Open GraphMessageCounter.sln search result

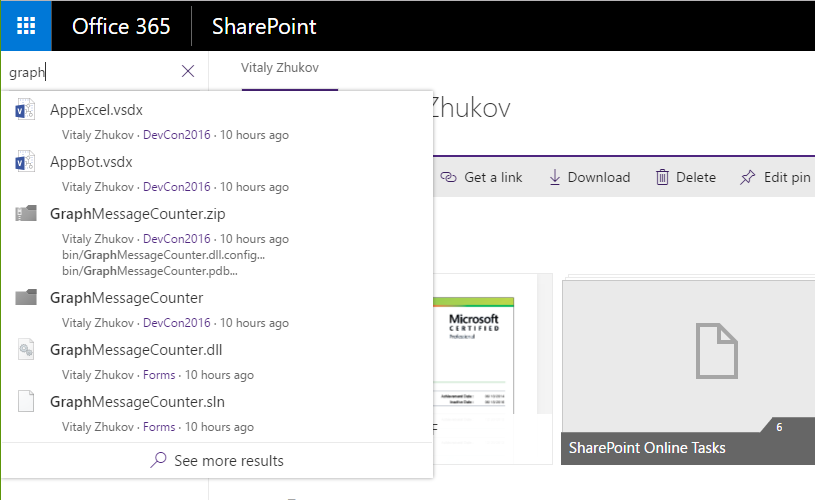137,402
